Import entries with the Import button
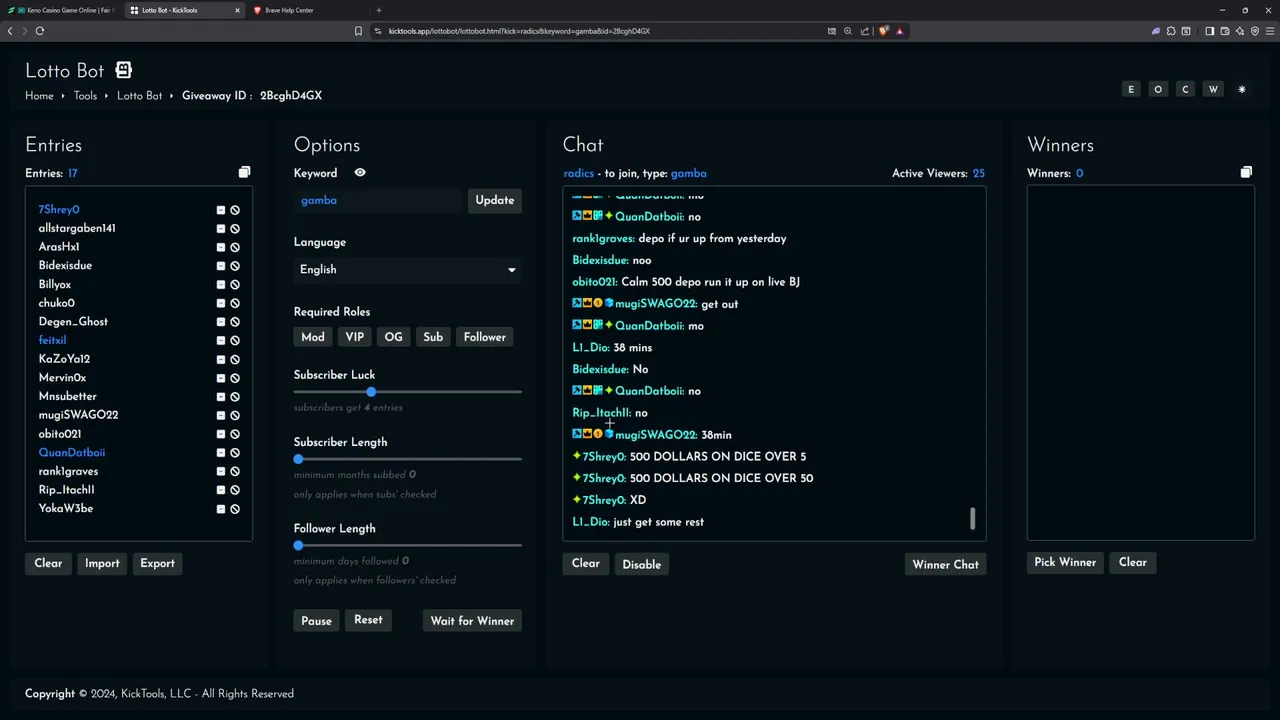 point(102,563)
